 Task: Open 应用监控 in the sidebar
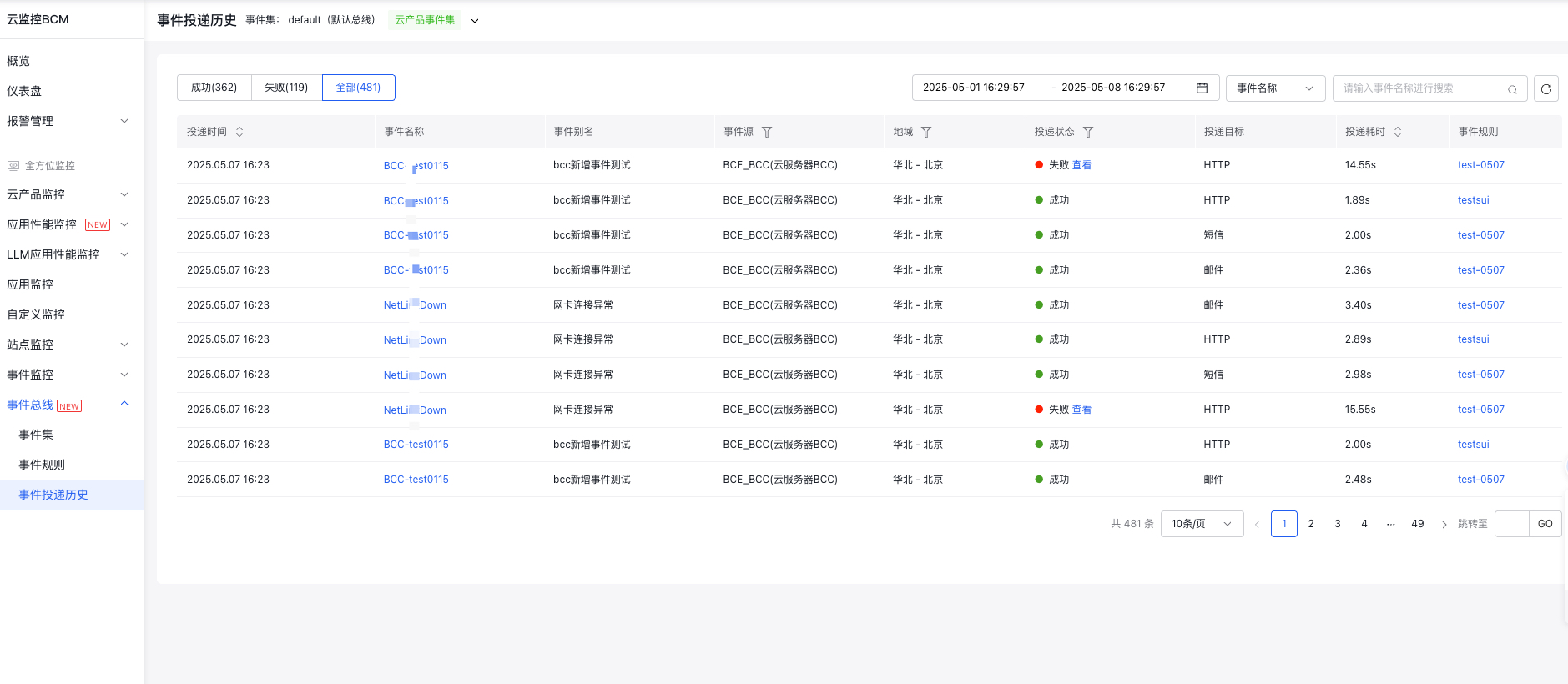click(x=30, y=284)
